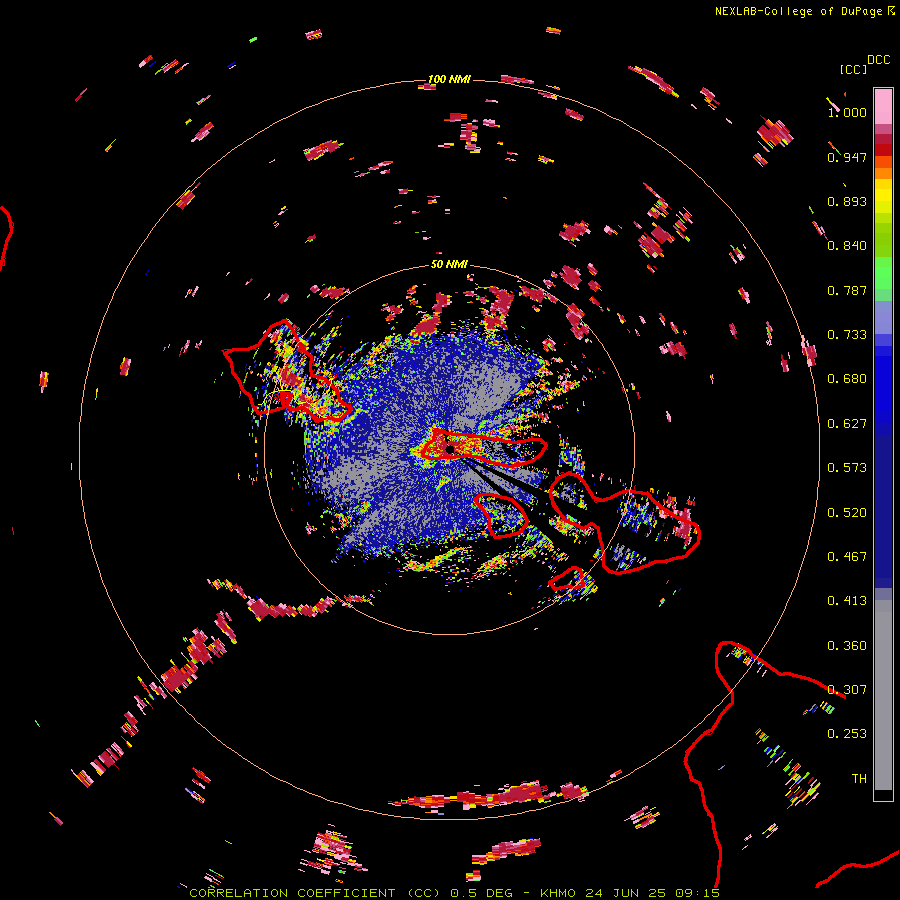Click the KHMO station identifier in caption
This screenshot has height=900, width=900.
point(557,893)
